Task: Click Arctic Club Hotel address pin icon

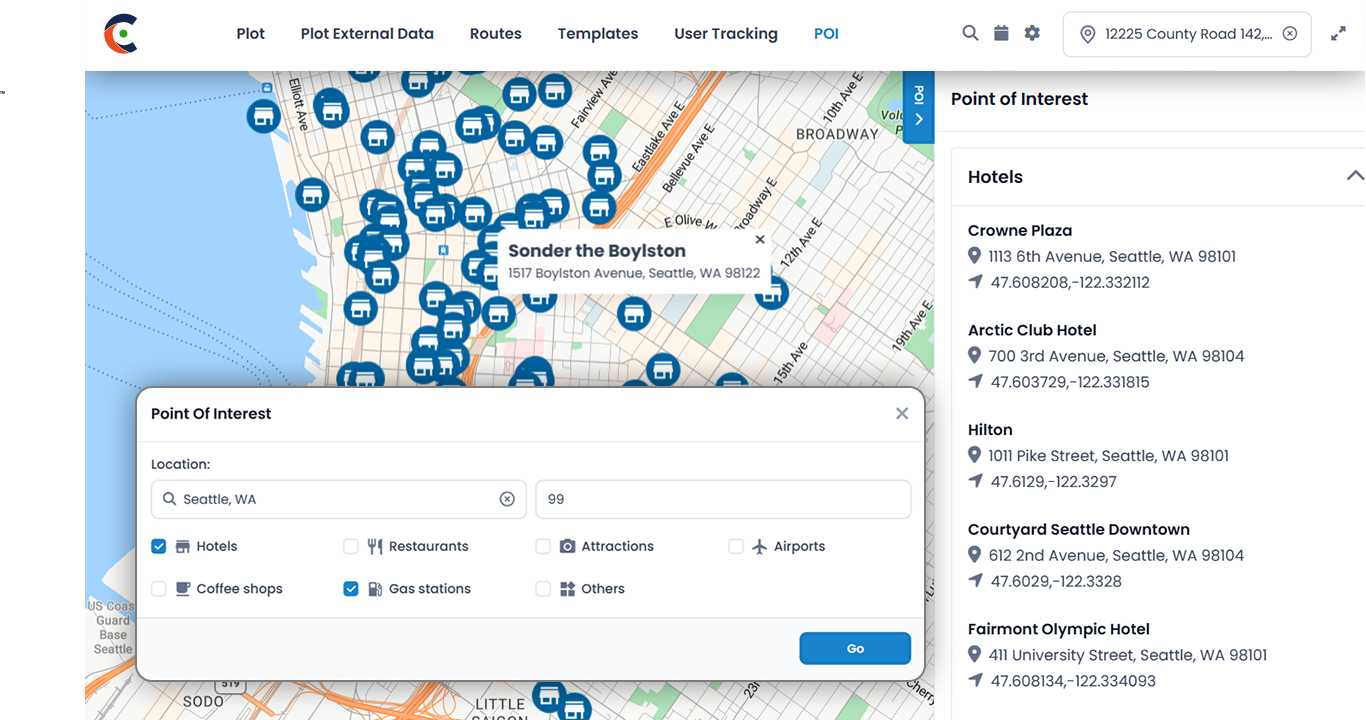Action: pyautogui.click(x=975, y=356)
